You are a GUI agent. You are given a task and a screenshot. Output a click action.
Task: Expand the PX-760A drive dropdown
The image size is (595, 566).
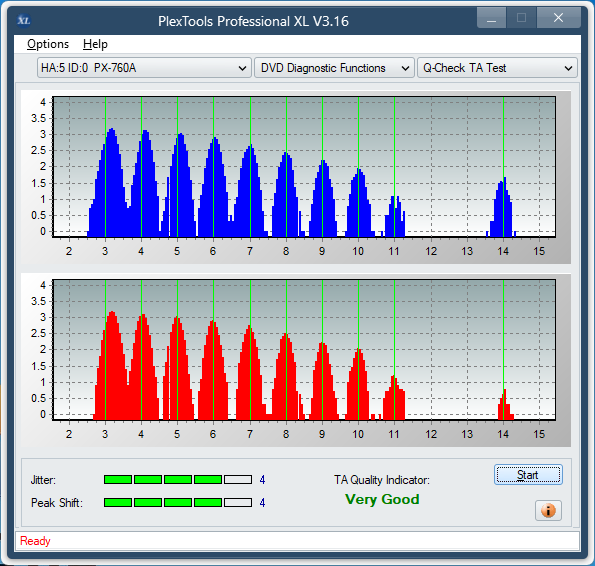point(144,68)
